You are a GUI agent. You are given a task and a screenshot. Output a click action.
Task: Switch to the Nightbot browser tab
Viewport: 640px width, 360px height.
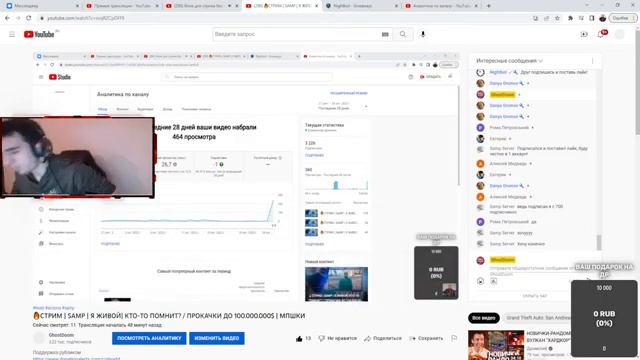coord(362,6)
